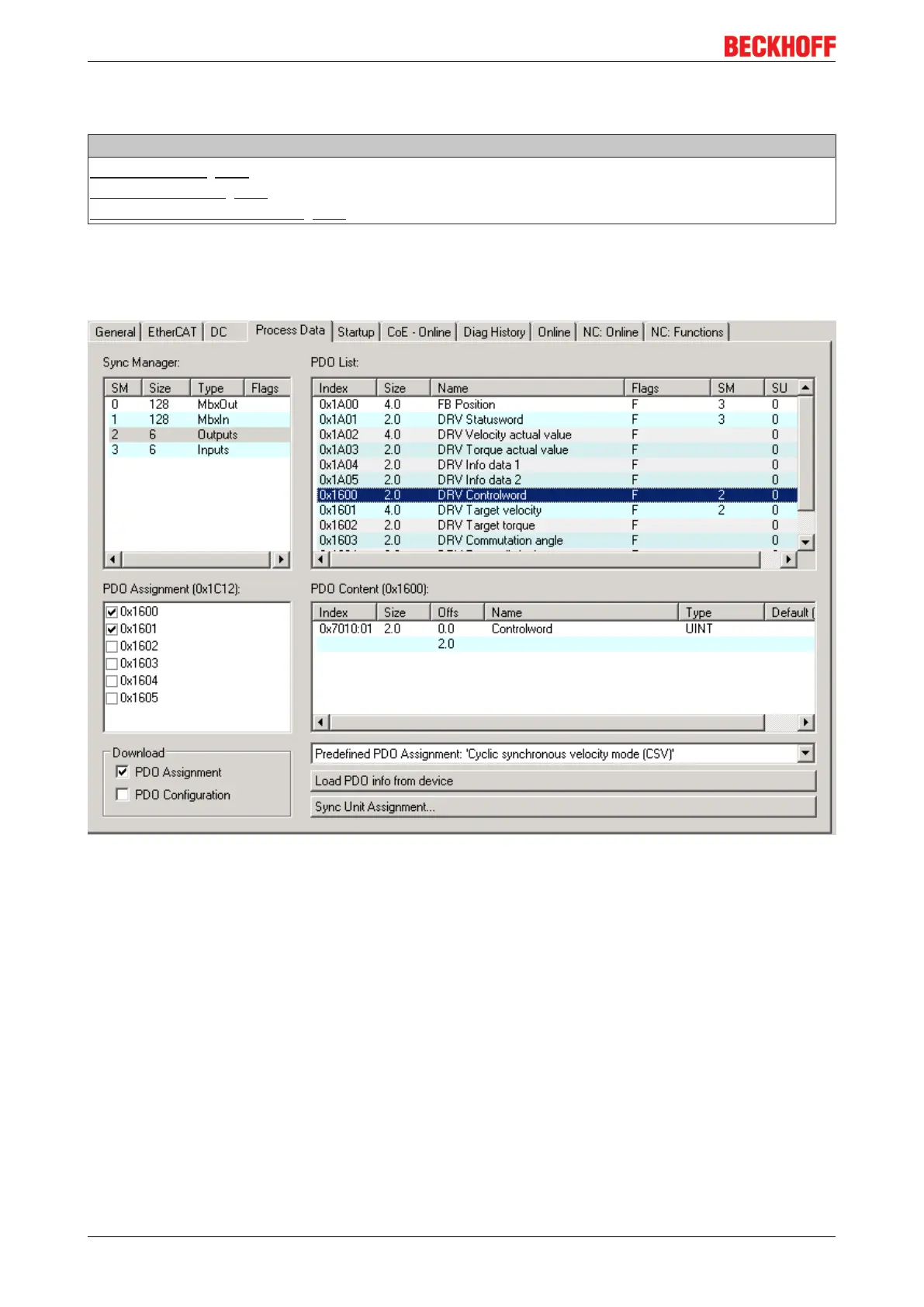Click Load PDO info from device

pos(563,781)
